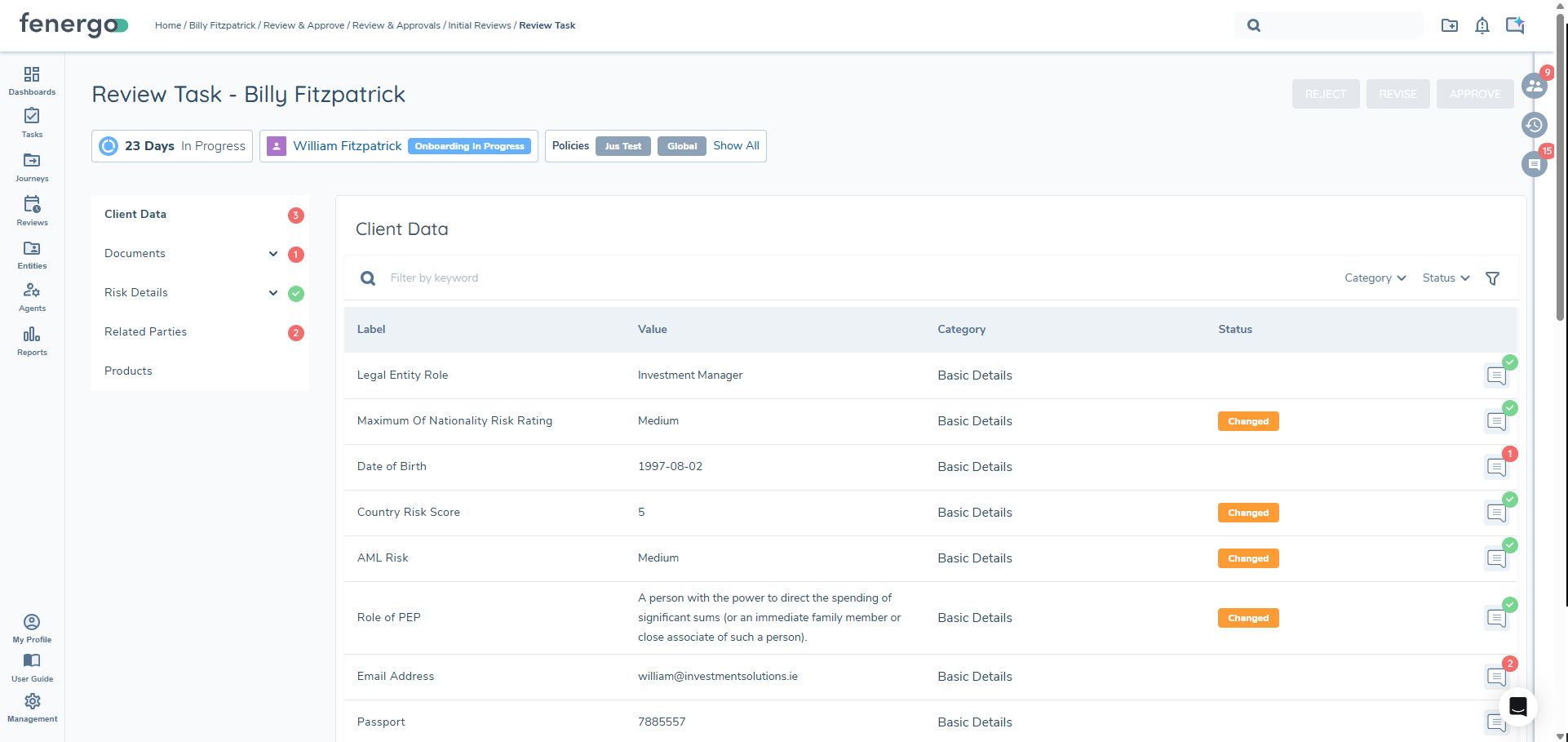This screenshot has width=1568, height=742.
Task: Open comment icon for Date of Birth row
Action: click(1496, 467)
